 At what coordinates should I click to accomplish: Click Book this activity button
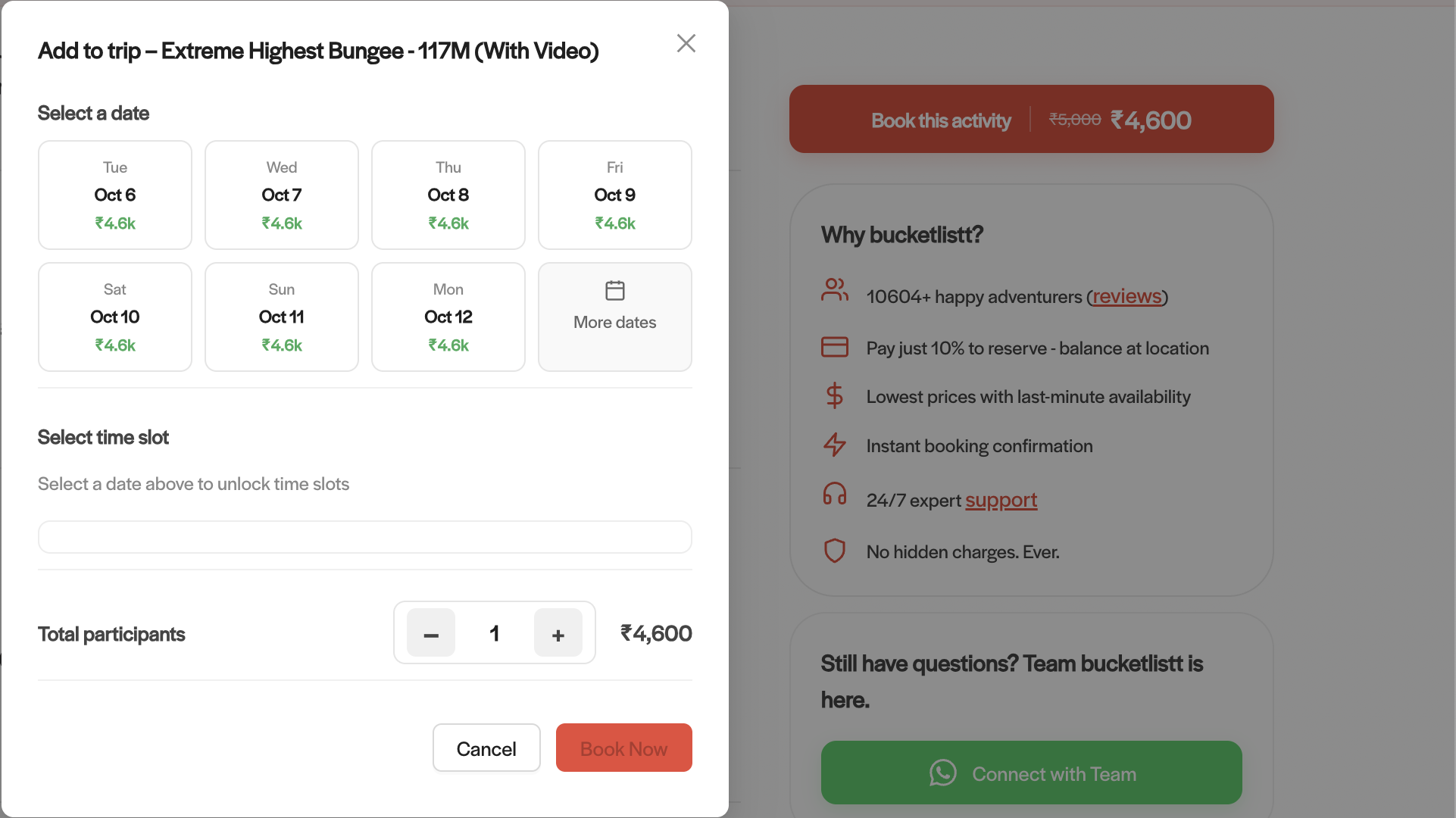pos(1032,119)
